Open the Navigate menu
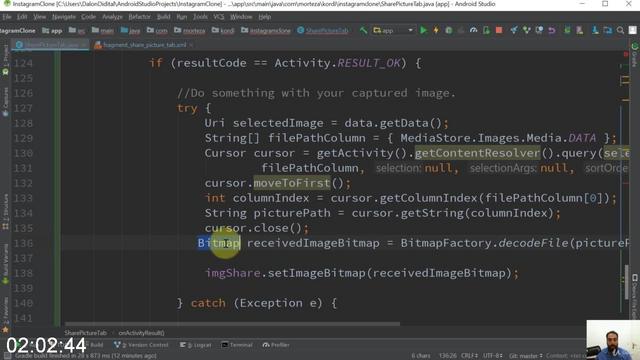 pos(64,17)
